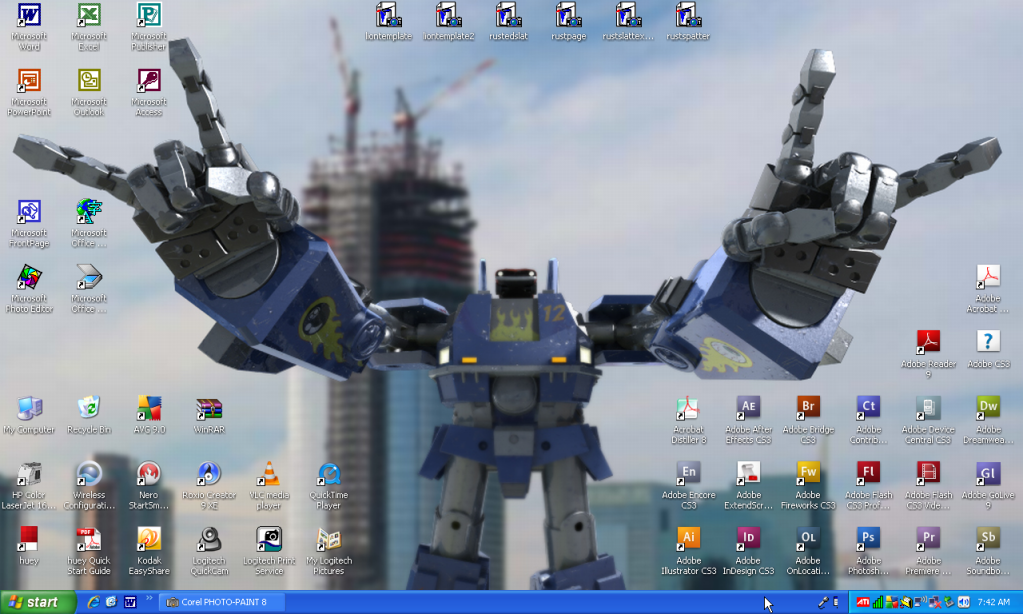1023x614 pixels.
Task: Click the Adobe Photoshop shortcut icon
Action: 868,539
